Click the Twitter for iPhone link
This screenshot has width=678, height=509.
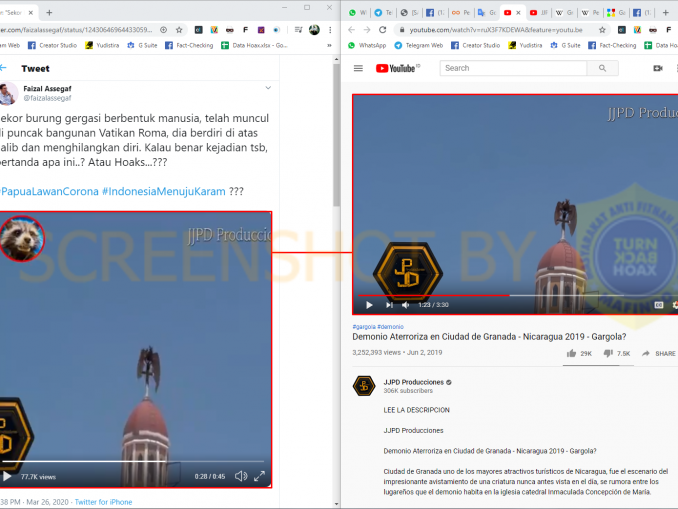103,502
